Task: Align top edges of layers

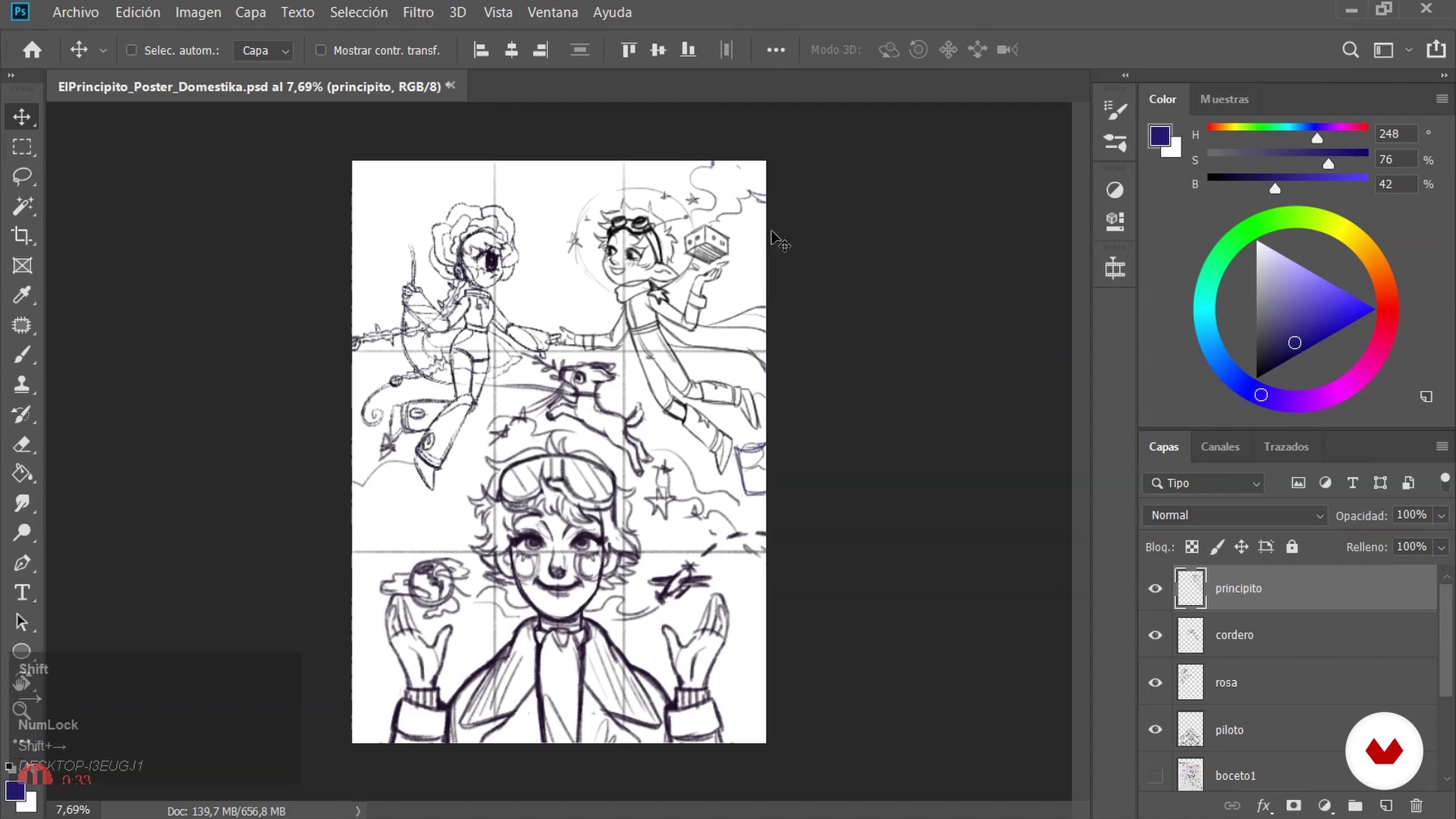Action: pos(628,50)
